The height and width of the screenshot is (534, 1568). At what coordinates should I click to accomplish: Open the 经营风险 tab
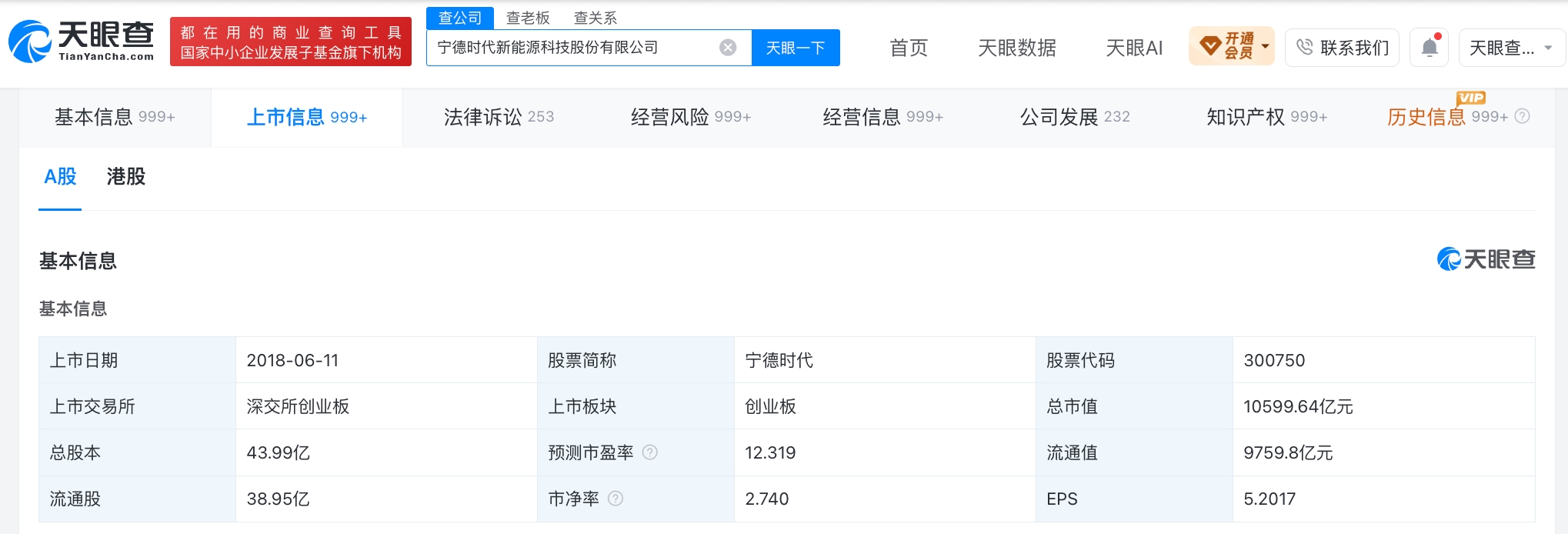point(691,117)
